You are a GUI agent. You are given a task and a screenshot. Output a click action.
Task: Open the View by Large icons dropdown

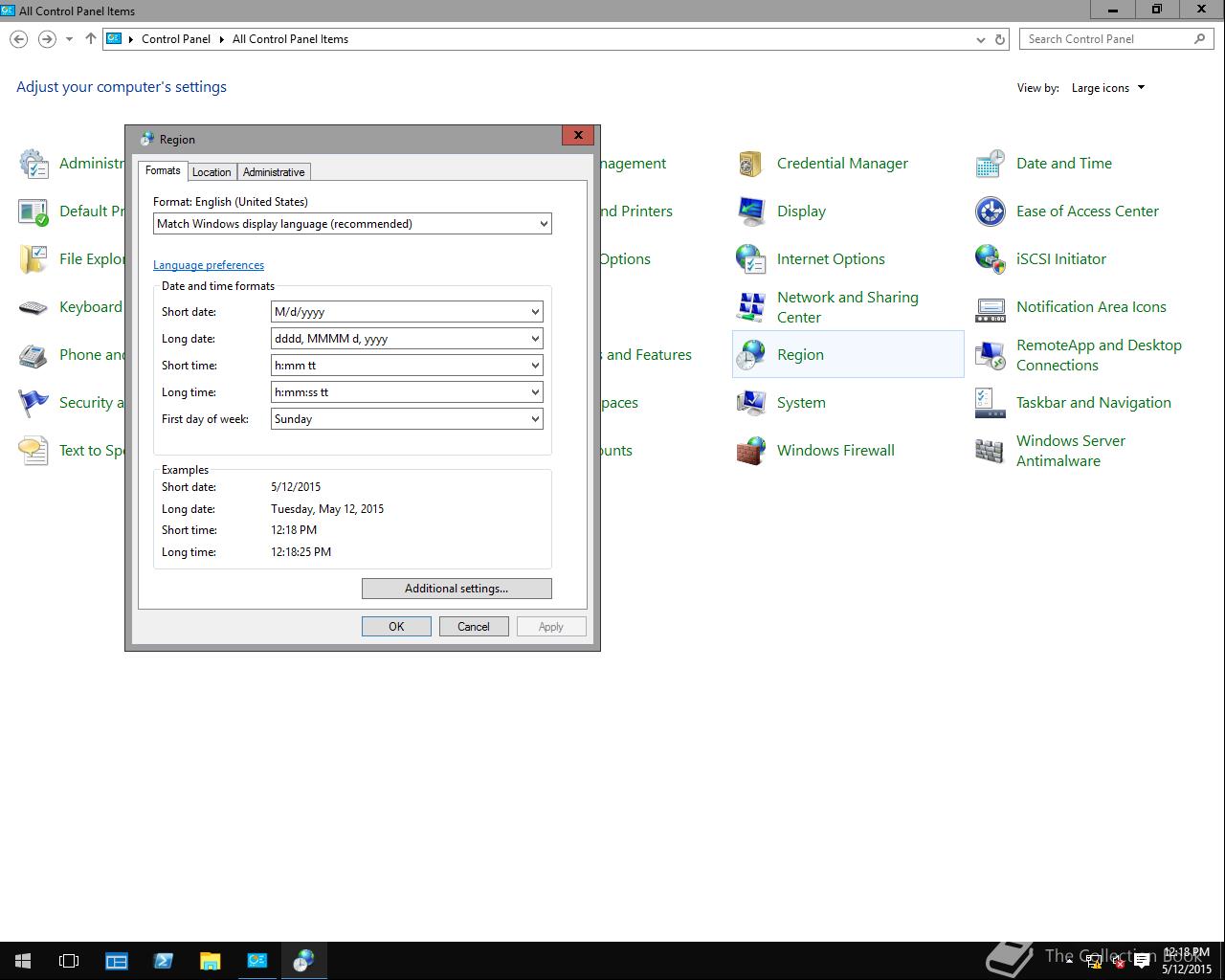1108,88
